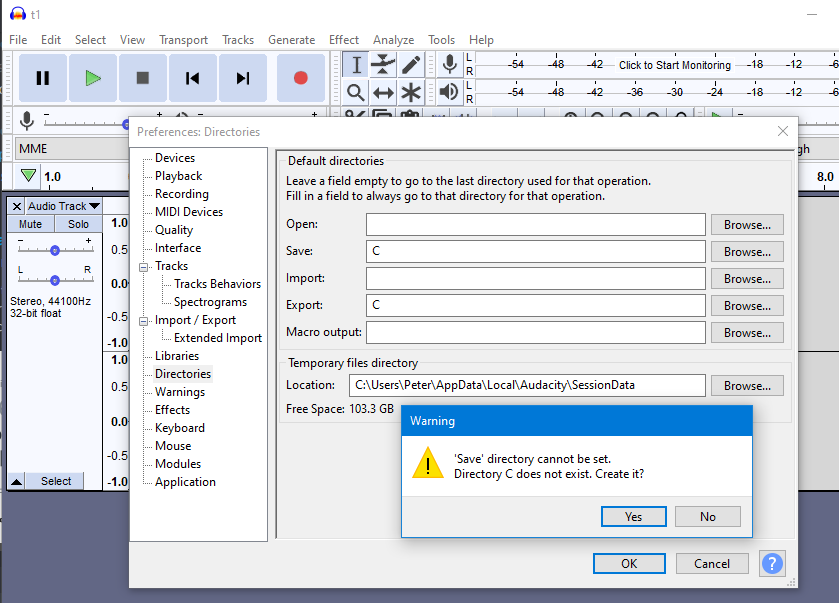Click the Audacity headphones logo icon

point(18,14)
